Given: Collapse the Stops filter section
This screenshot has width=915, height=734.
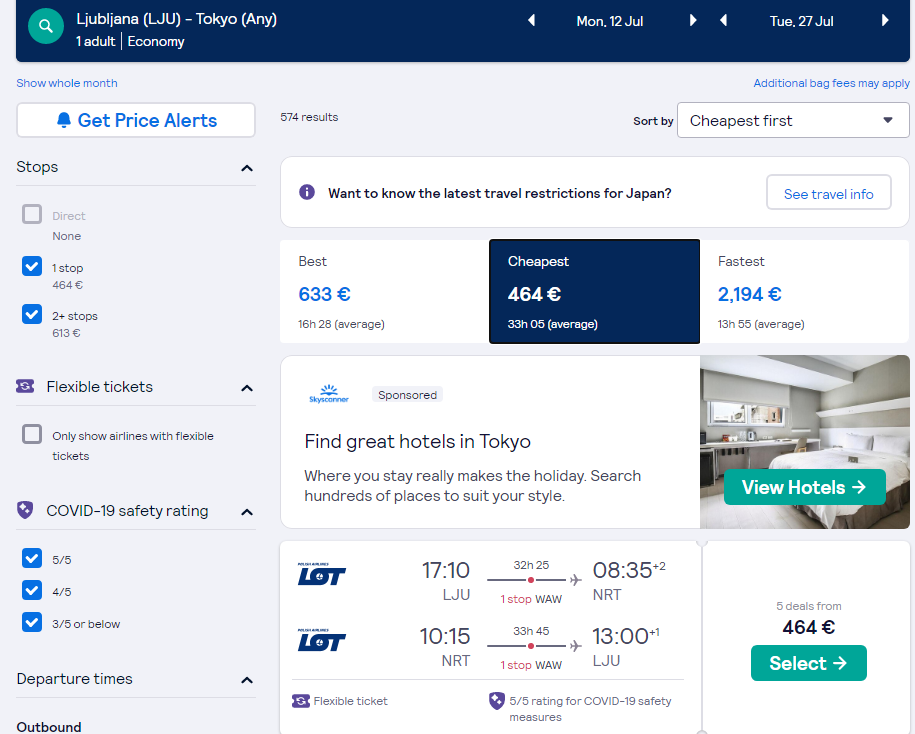Looking at the screenshot, I should (x=246, y=168).
